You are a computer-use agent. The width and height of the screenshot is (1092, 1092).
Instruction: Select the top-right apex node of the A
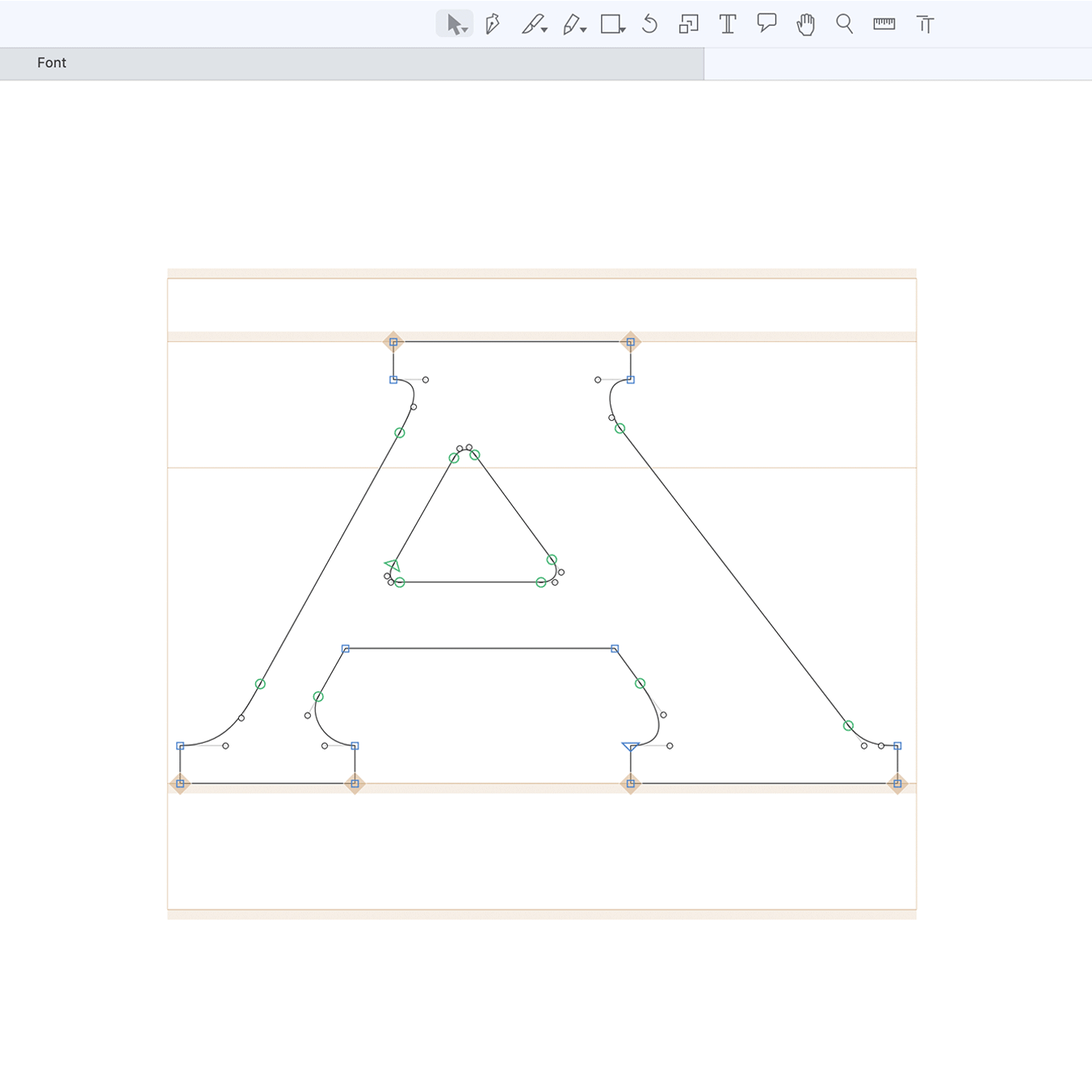[631, 342]
